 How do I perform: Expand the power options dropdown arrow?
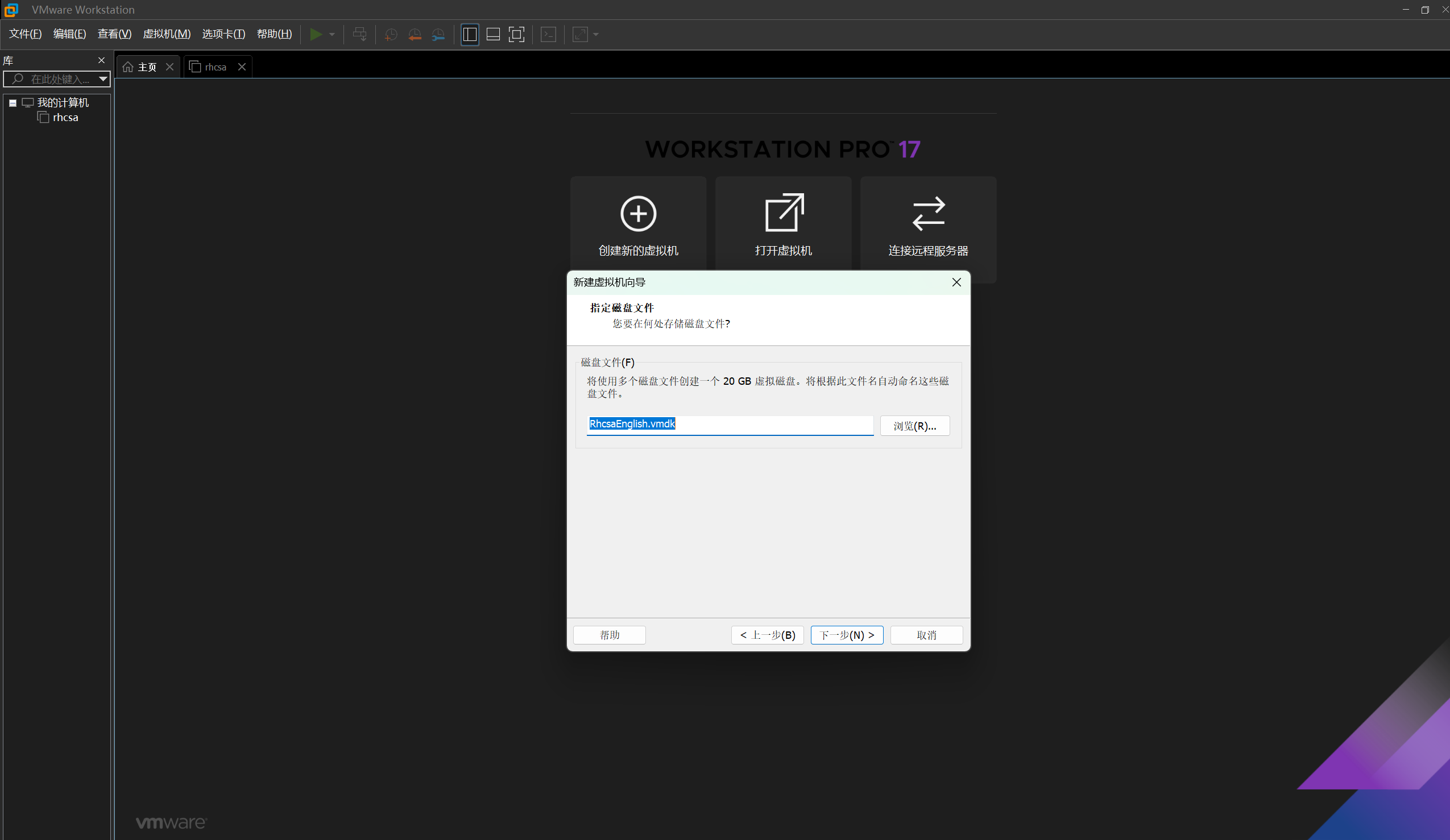(332, 35)
